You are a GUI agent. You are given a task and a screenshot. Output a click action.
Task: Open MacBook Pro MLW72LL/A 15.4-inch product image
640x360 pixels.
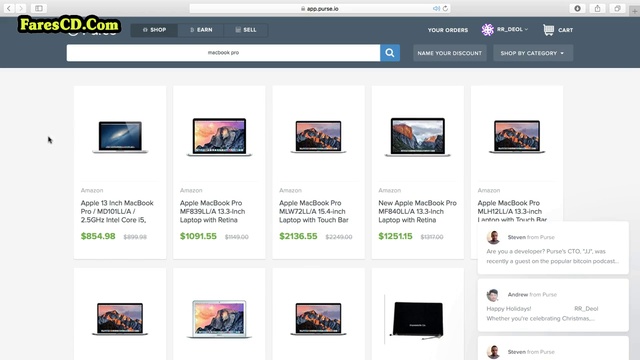tap(318, 136)
